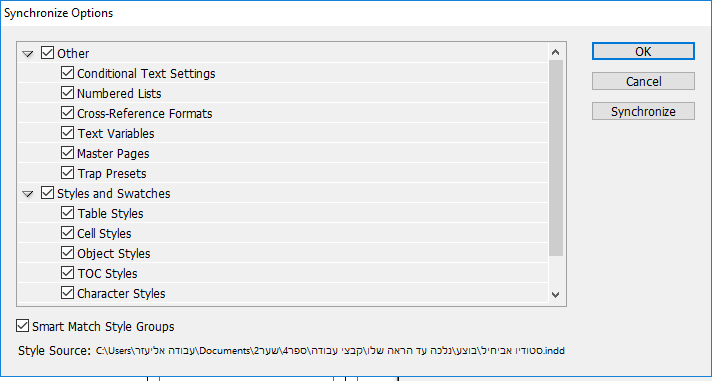
Task: Toggle the Master Pages checkbox
Action: coord(67,153)
